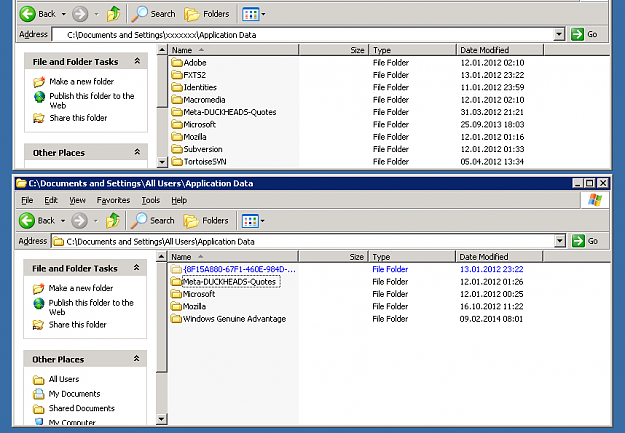Collapse Other Places in All Users window
The image size is (625, 433).
point(136,358)
